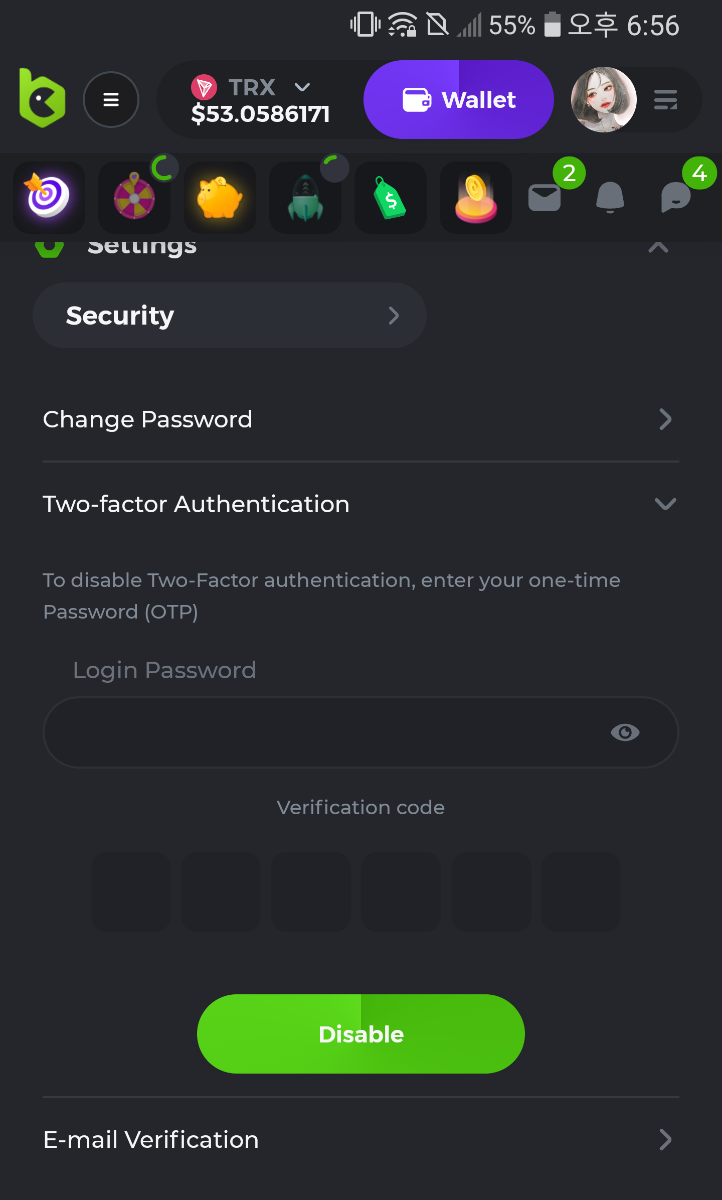Open the E-mail Verification row
This screenshot has width=722, height=1200.
point(360,1140)
